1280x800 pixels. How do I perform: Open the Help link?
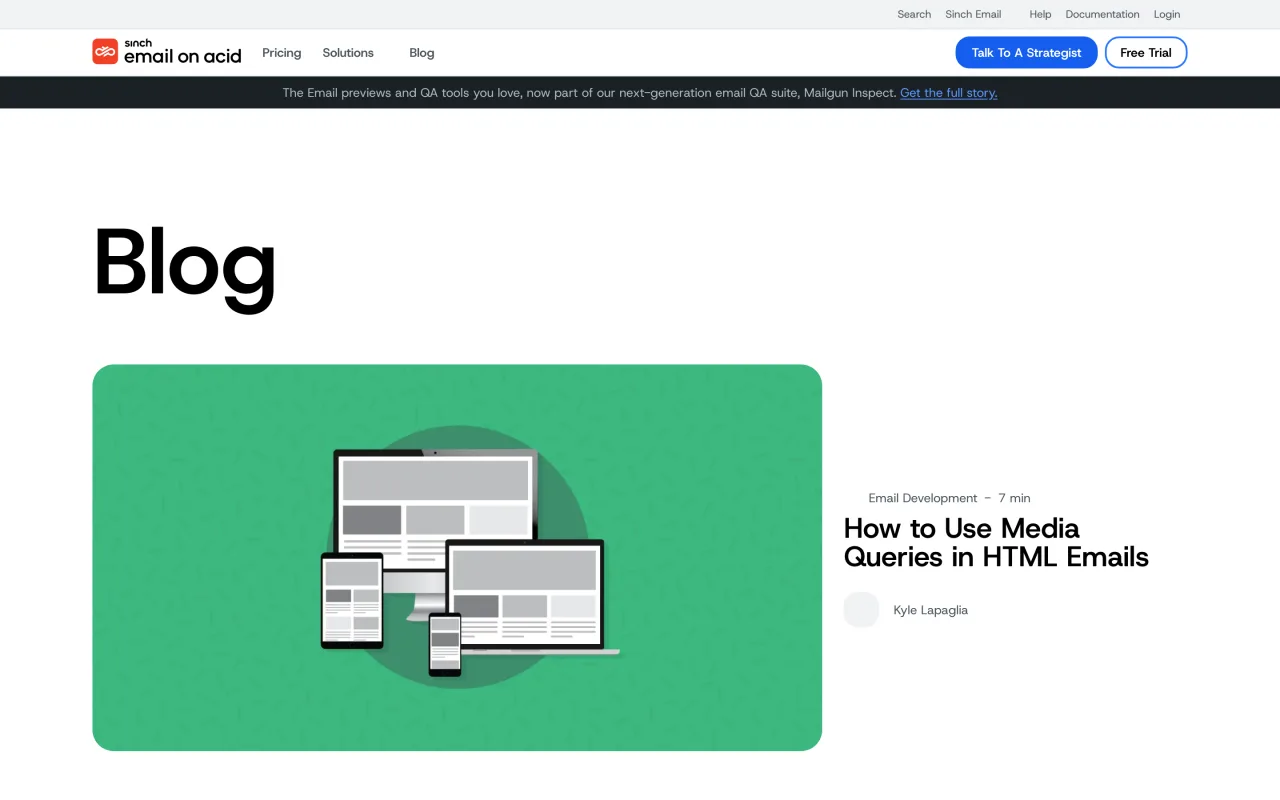point(1040,14)
